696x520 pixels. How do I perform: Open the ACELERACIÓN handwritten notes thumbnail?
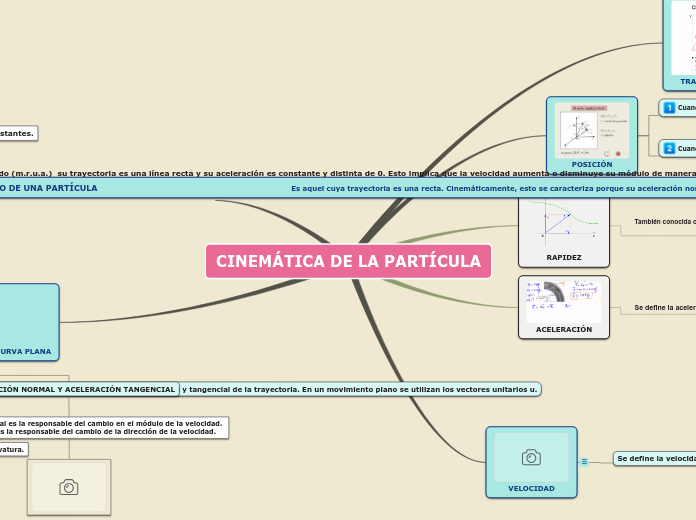pyautogui.click(x=563, y=300)
